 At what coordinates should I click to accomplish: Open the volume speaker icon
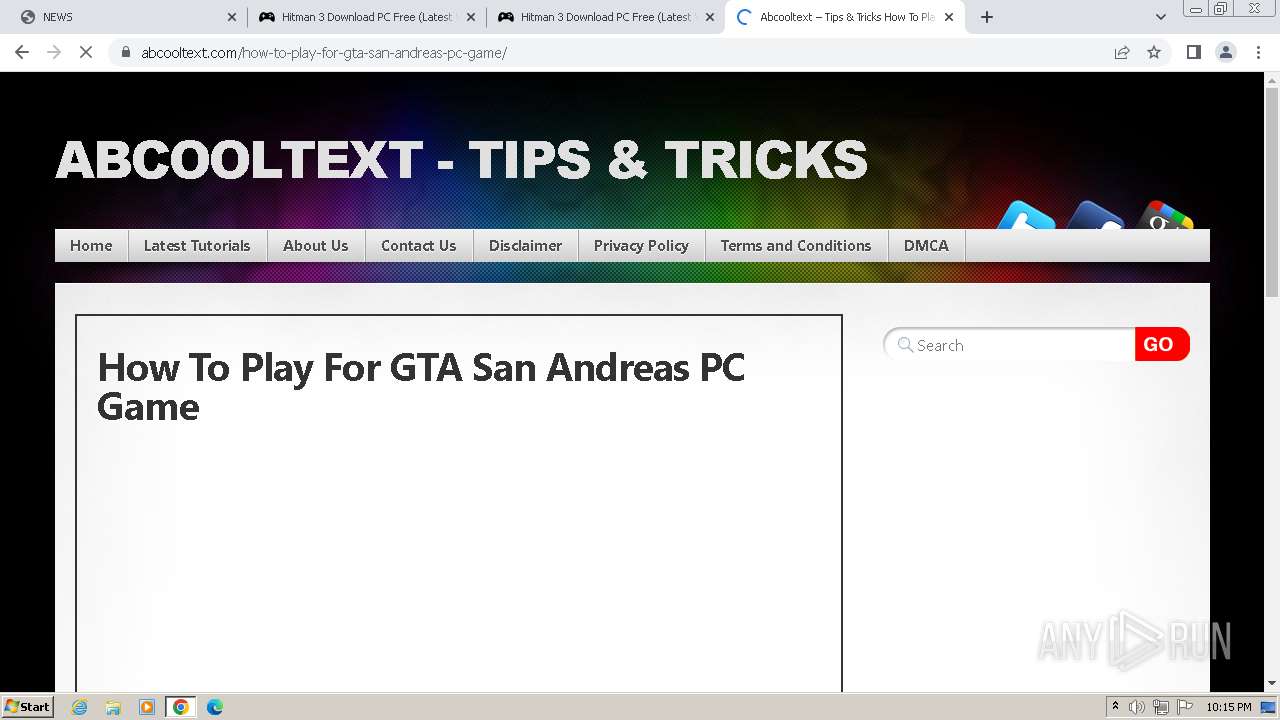point(1137,707)
